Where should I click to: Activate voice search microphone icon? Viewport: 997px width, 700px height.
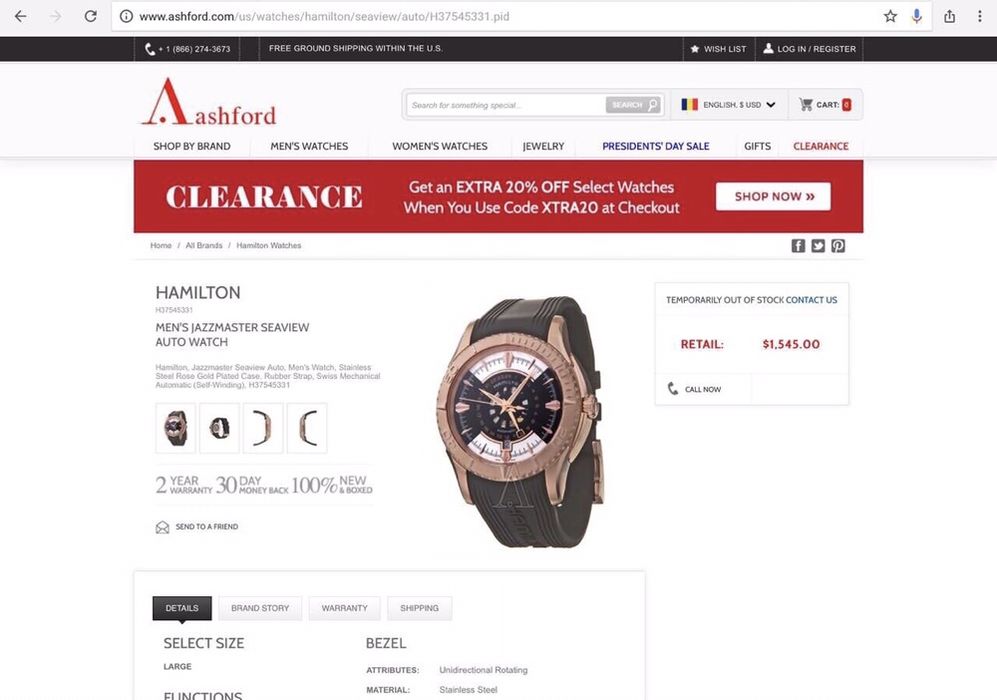pyautogui.click(x=916, y=17)
